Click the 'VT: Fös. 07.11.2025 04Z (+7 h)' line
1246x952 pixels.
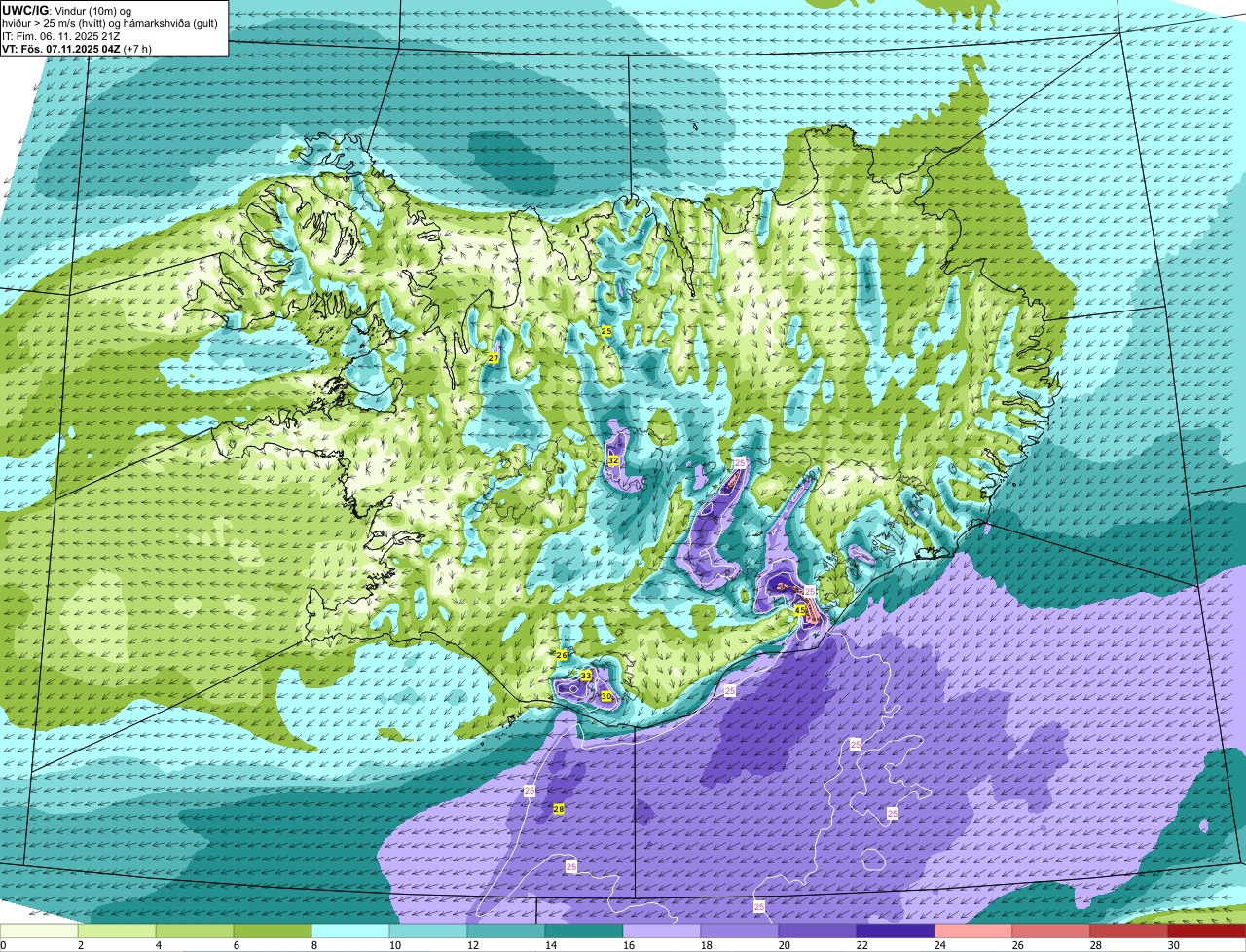[78, 49]
